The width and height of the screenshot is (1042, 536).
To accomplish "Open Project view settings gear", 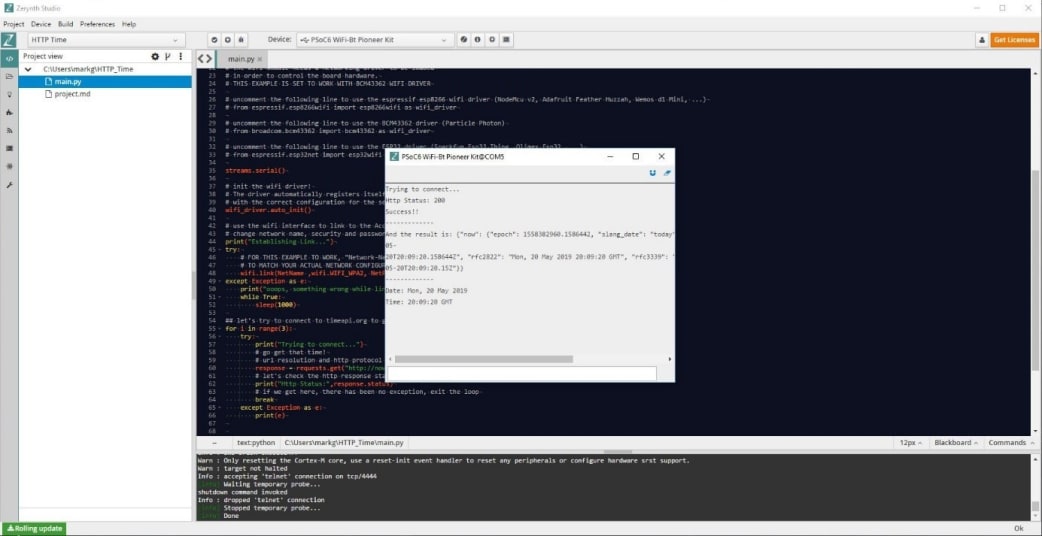I will tap(155, 56).
